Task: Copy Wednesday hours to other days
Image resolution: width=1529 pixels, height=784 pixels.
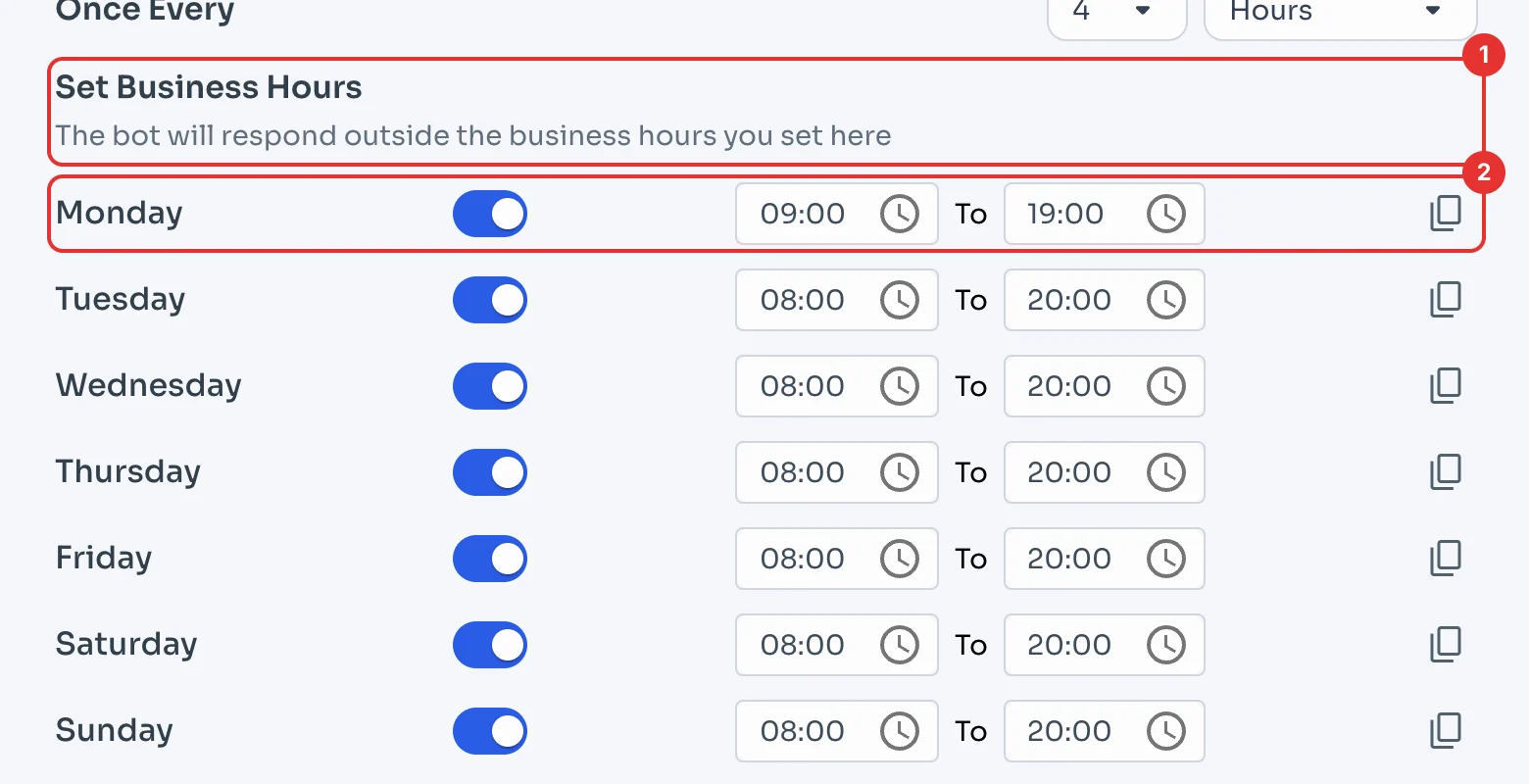Action: click(x=1446, y=386)
